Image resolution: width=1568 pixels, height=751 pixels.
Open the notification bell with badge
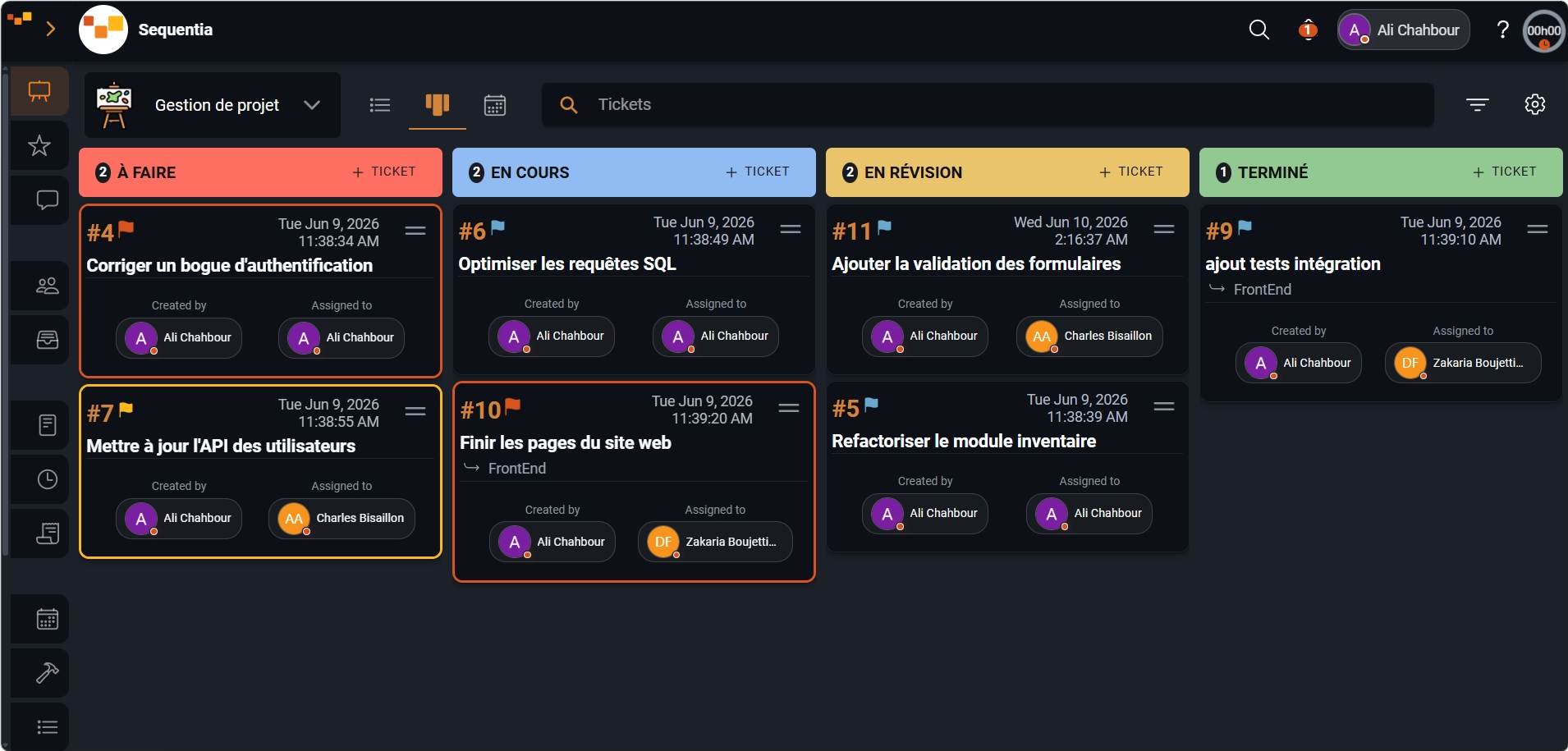[x=1308, y=30]
